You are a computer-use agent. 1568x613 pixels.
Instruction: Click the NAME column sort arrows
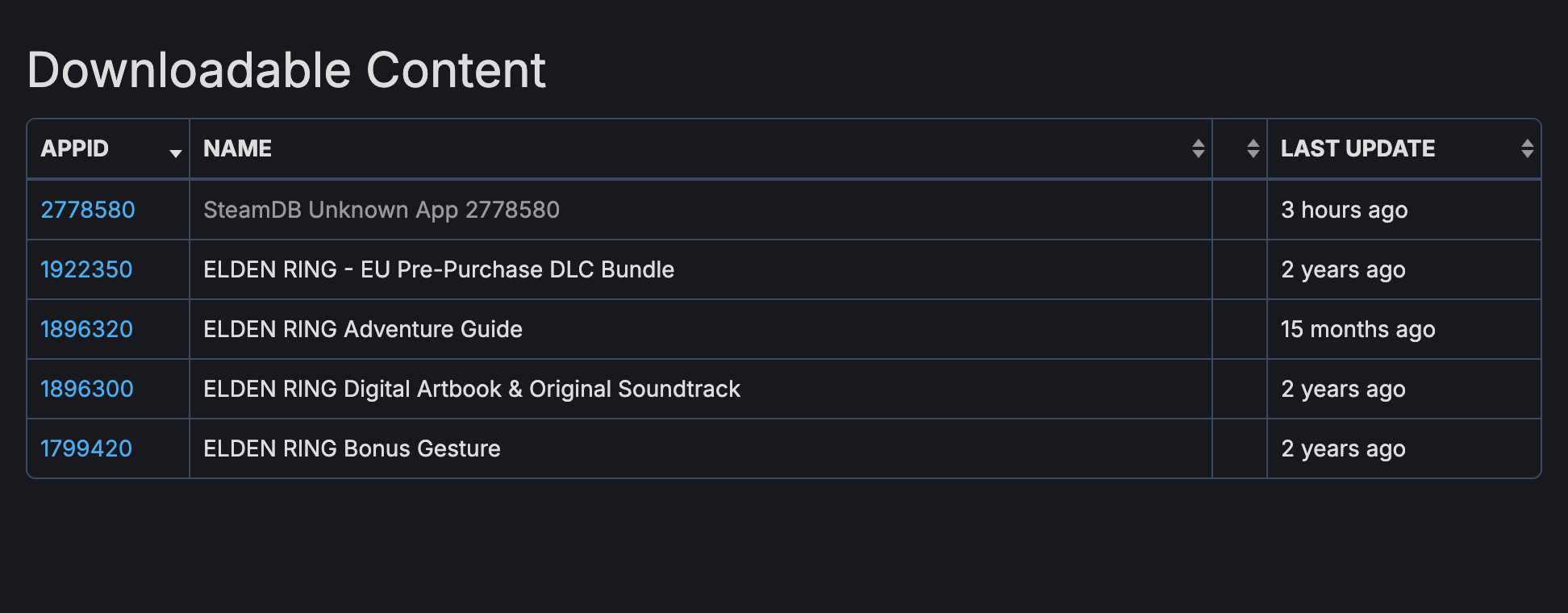pos(1198,148)
